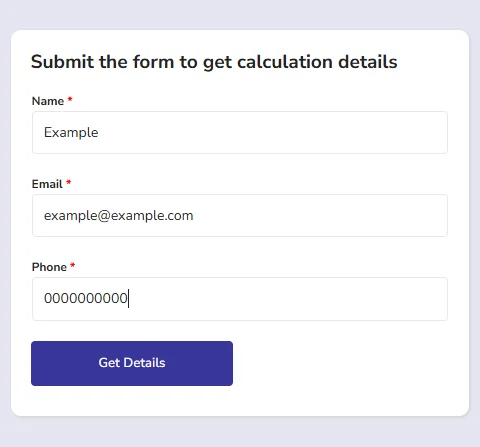Click the word details in the heading
Viewport: 480px width, 447px height.
coord(368,62)
